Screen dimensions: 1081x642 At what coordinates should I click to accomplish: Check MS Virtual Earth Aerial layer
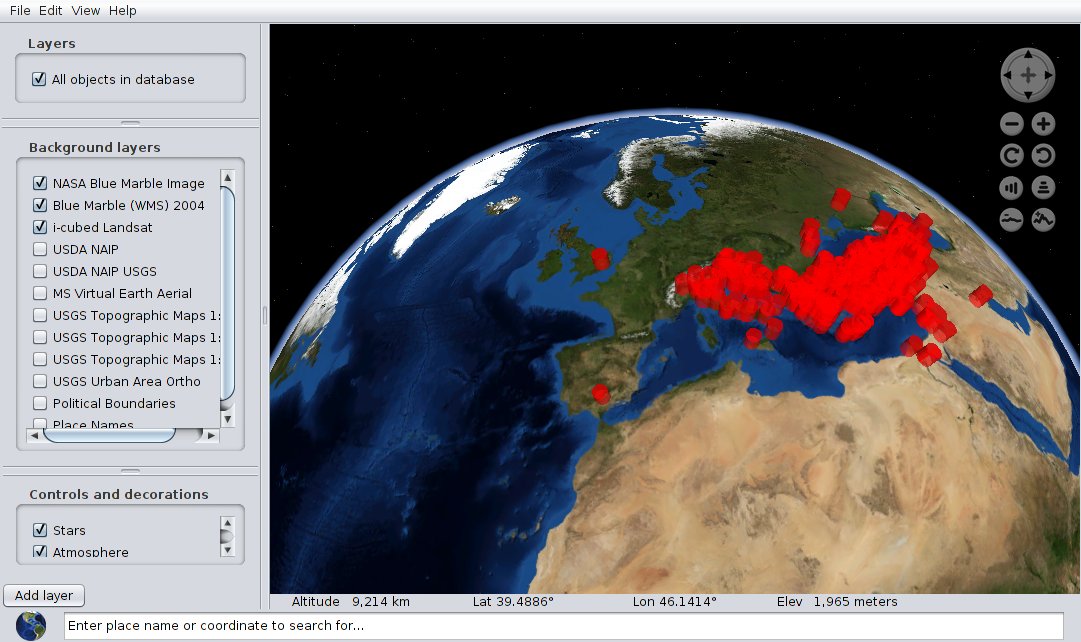pos(40,294)
